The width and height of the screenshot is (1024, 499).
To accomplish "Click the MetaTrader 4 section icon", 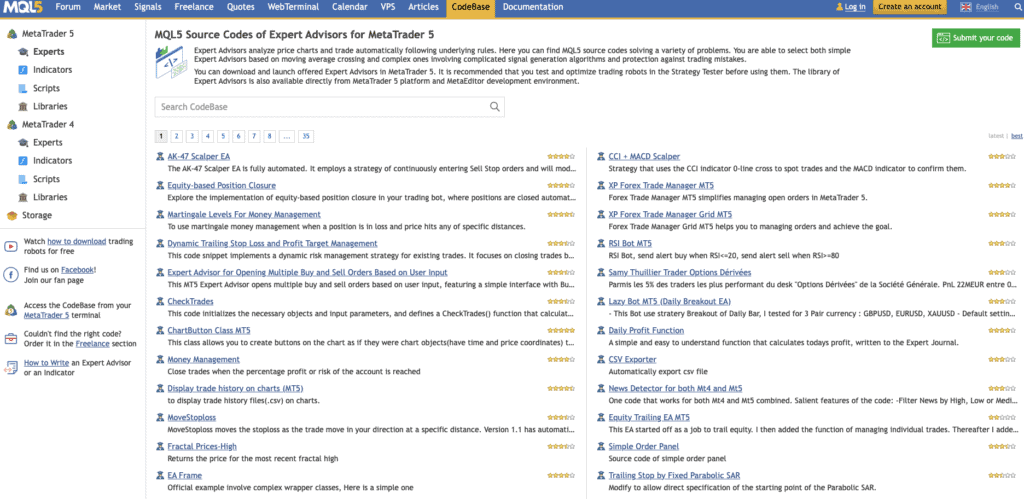I will pyautogui.click(x=12, y=124).
